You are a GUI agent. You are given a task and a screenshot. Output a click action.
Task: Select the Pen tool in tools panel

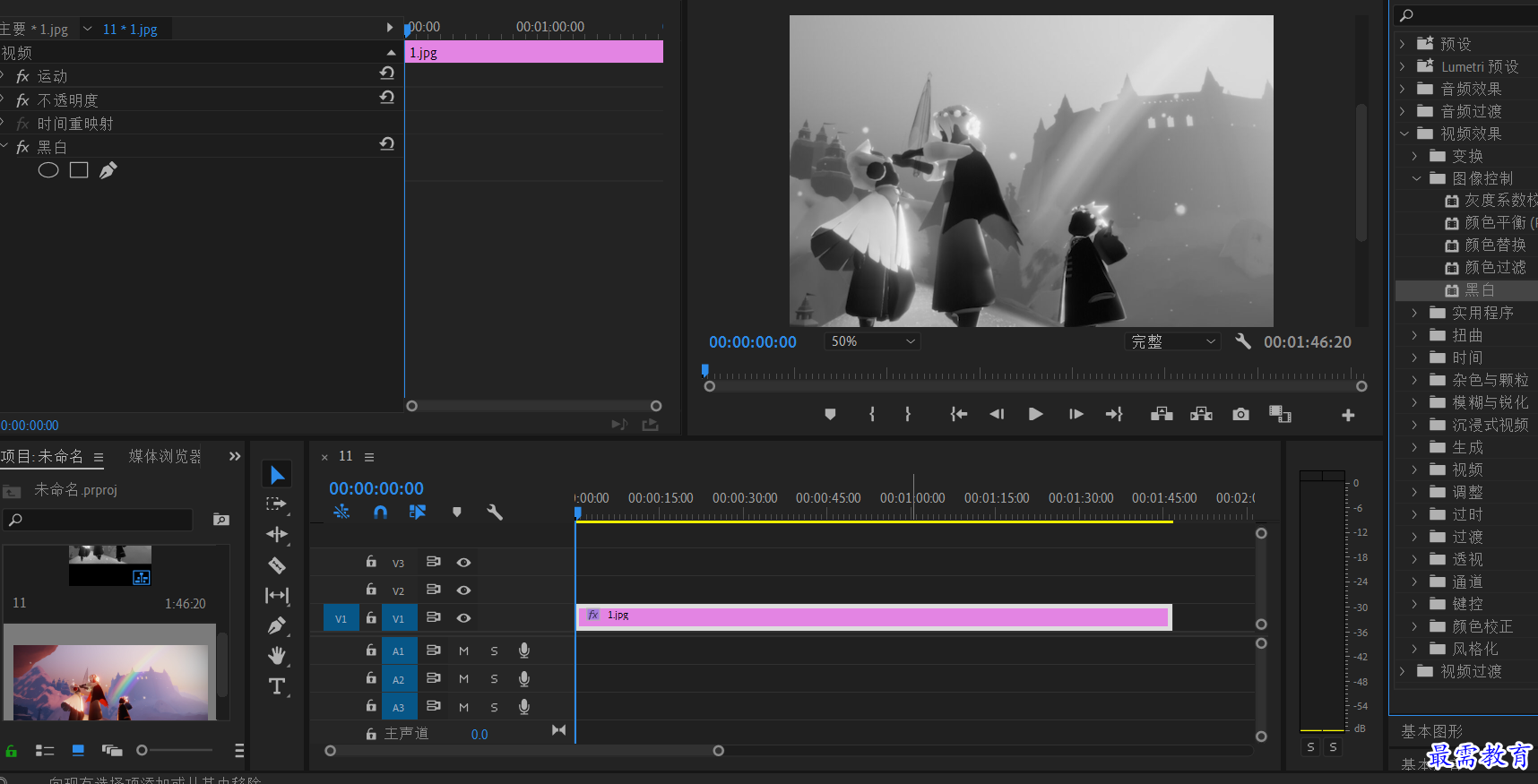277,625
